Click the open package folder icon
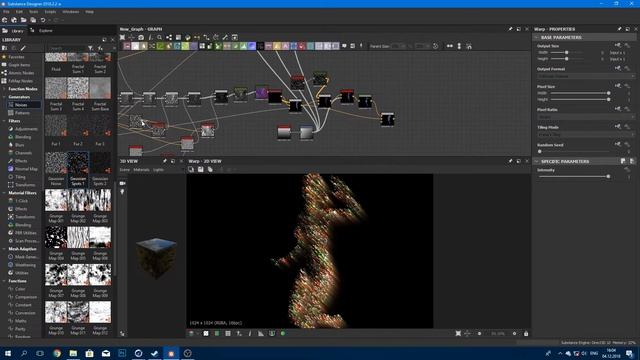 (x=23, y=20)
